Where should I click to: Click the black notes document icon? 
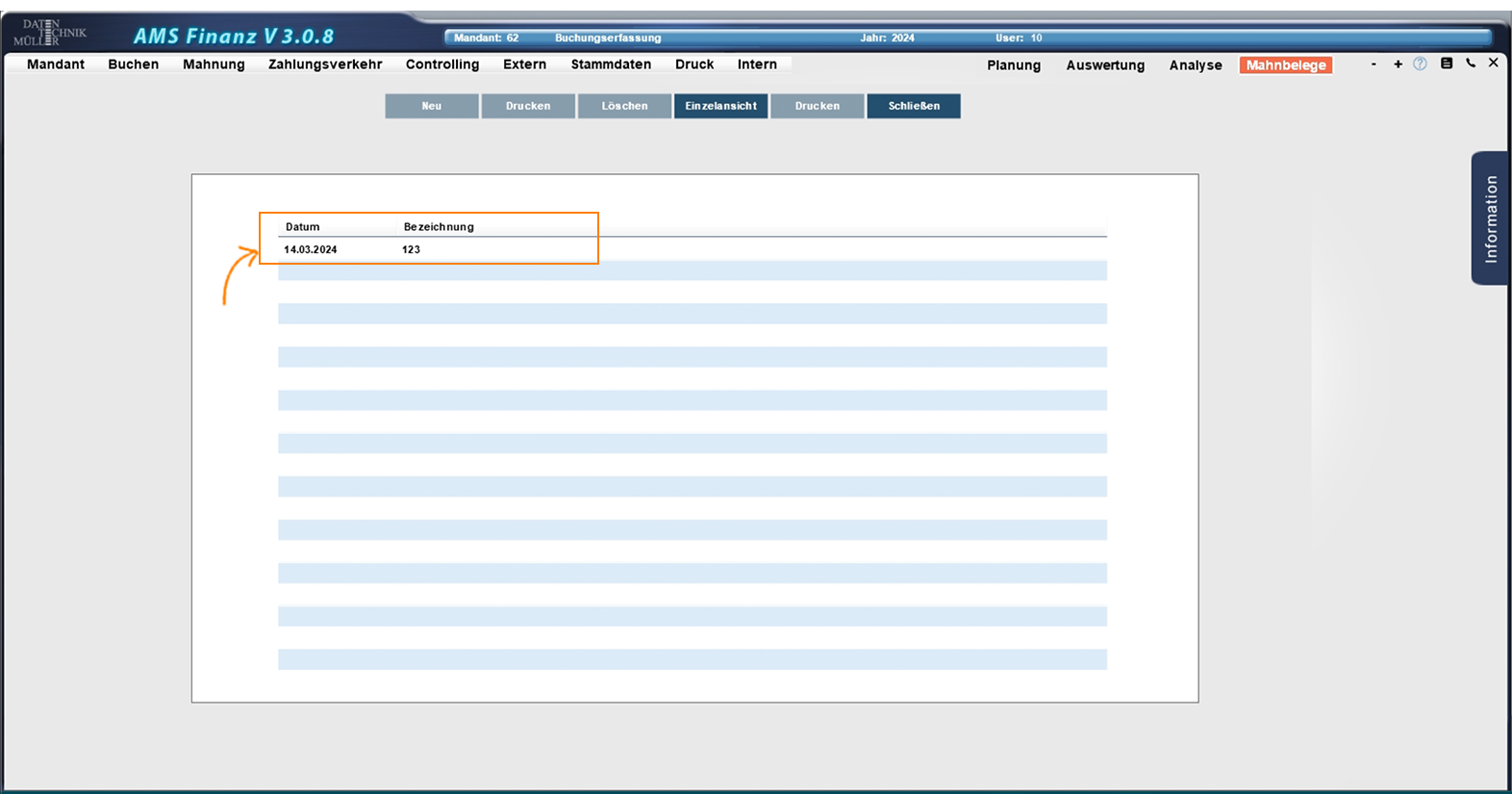1446,64
